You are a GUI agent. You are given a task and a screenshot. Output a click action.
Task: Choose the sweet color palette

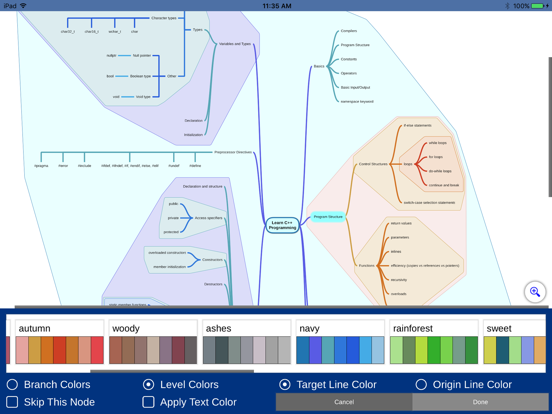pos(514,342)
